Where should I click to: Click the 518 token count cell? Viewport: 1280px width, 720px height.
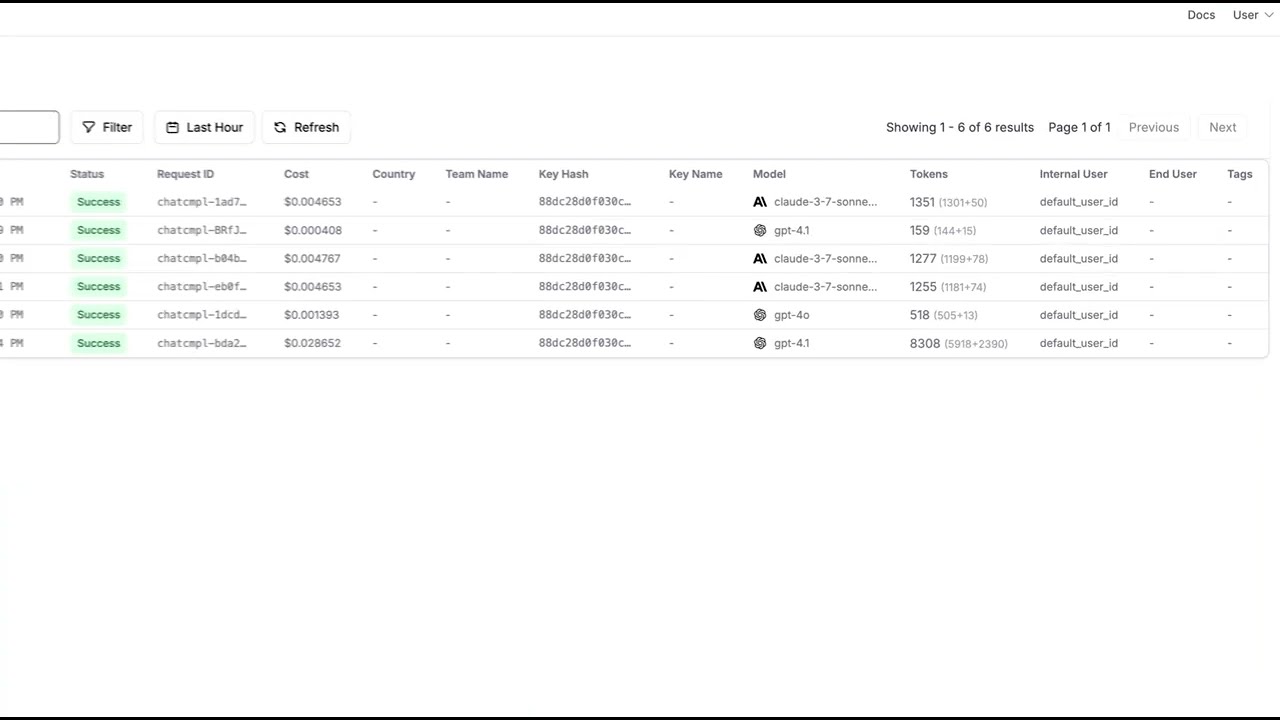943,315
